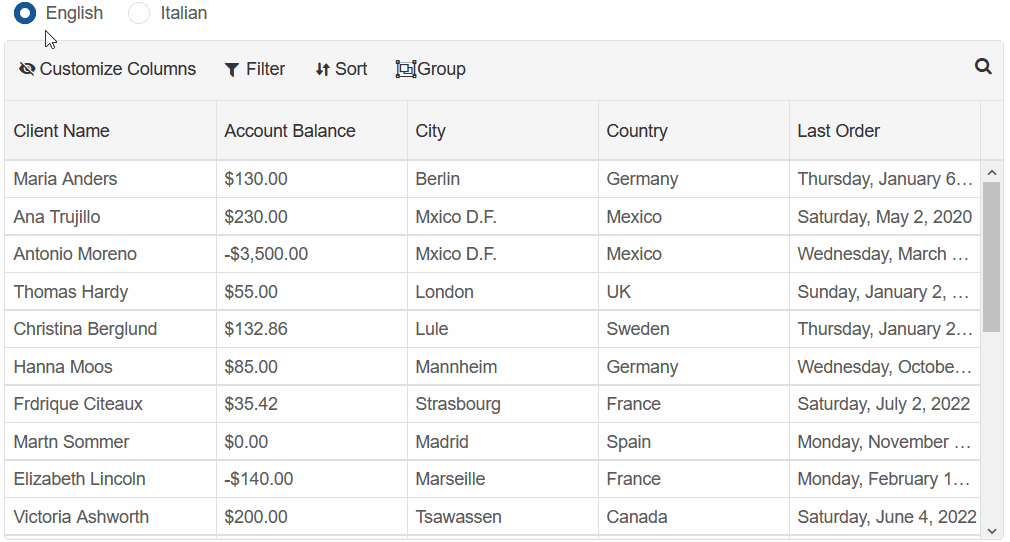Viewport: 1010px width, 542px height.
Task: Click the Country column header
Action: coord(637,131)
